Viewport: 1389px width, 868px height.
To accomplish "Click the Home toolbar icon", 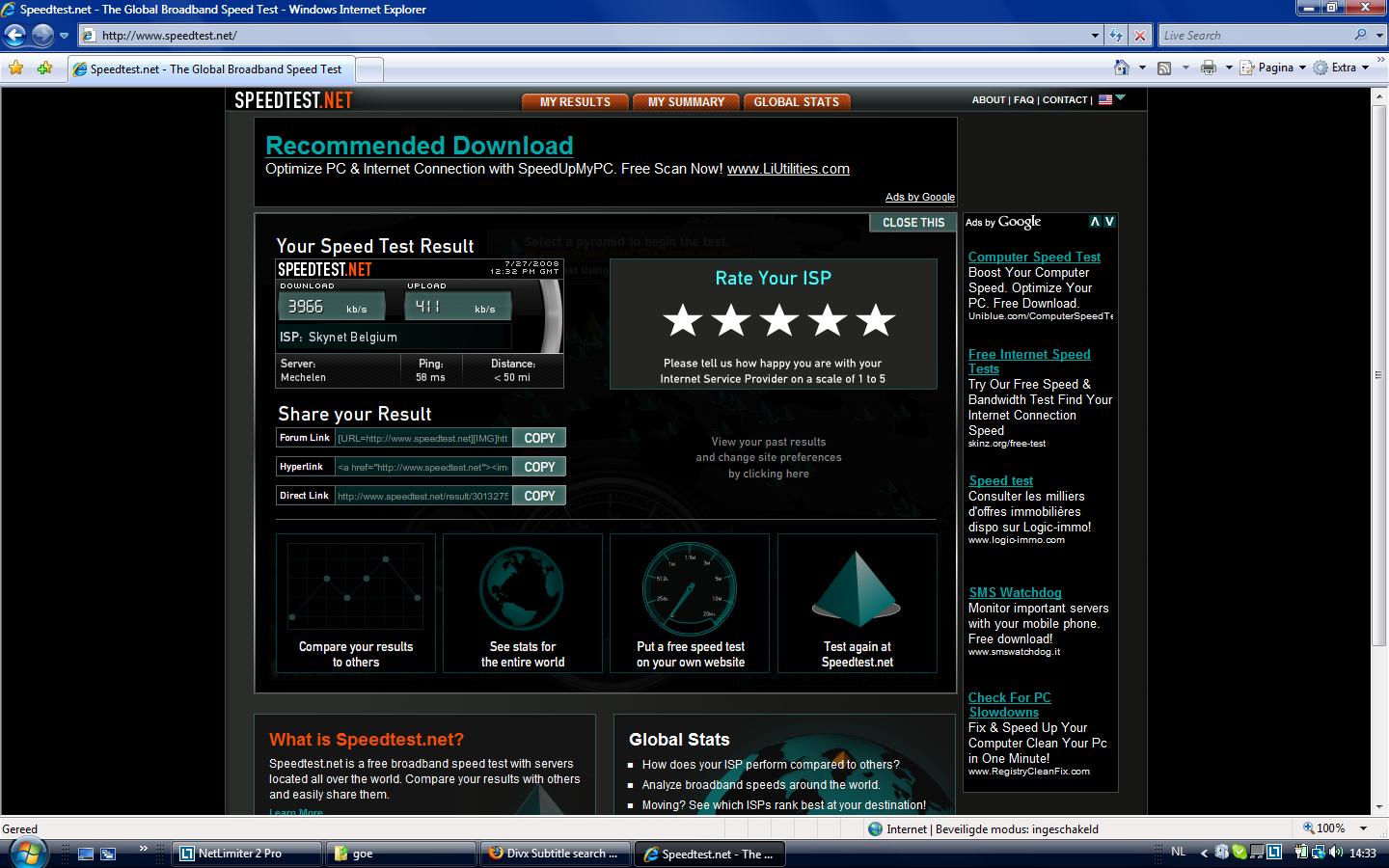I will tap(1122, 68).
